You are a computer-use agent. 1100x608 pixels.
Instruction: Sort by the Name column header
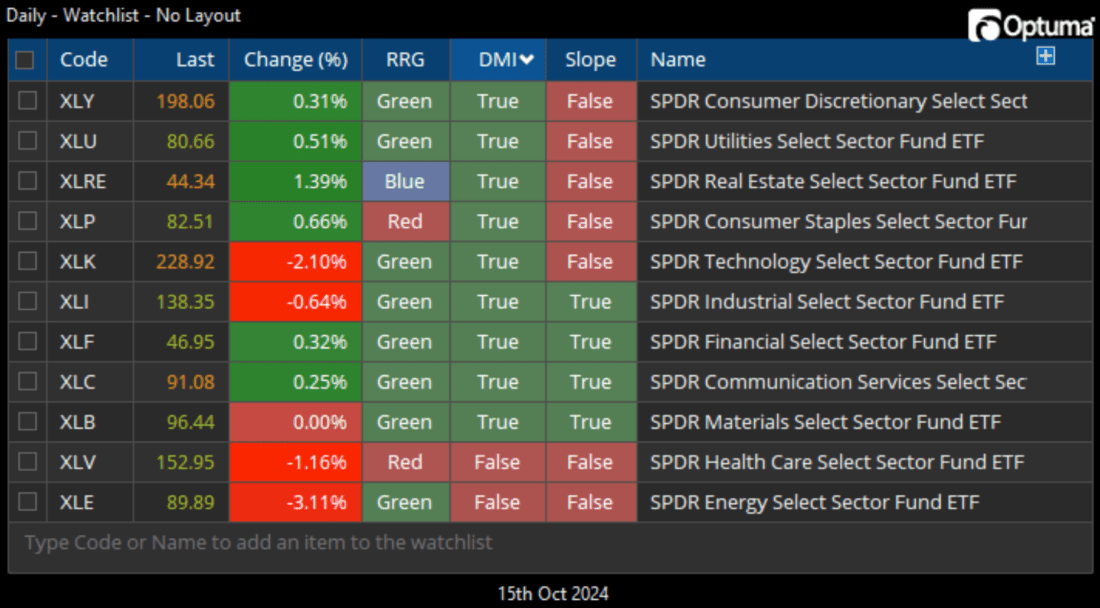click(865, 60)
